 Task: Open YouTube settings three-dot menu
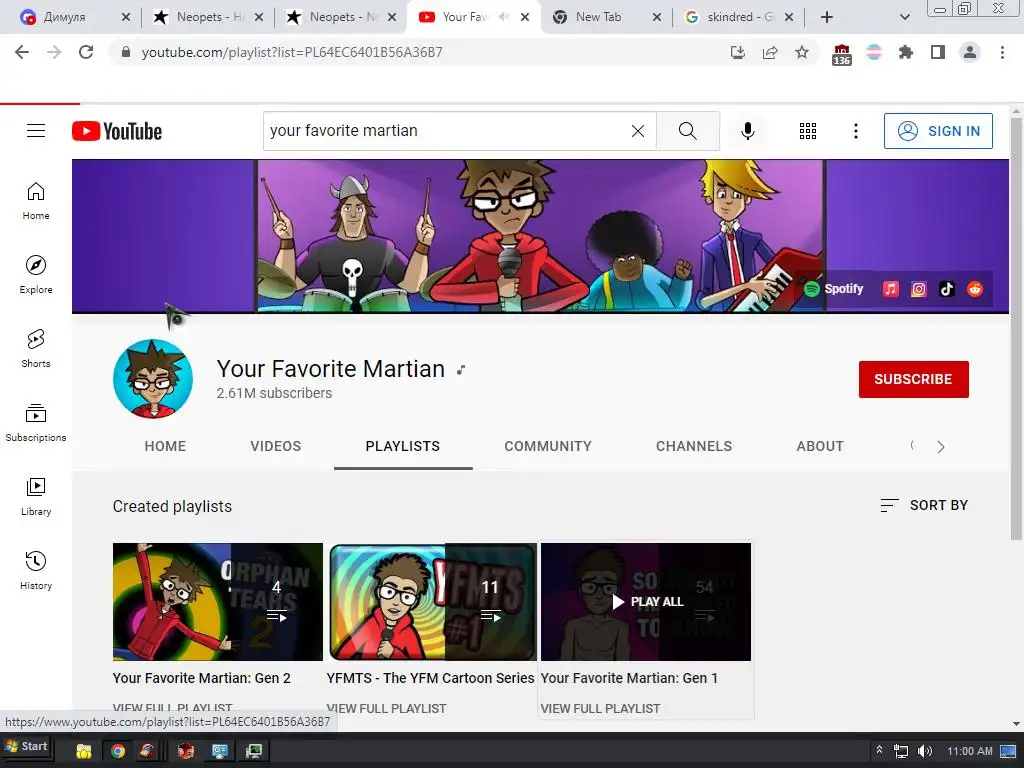(856, 131)
